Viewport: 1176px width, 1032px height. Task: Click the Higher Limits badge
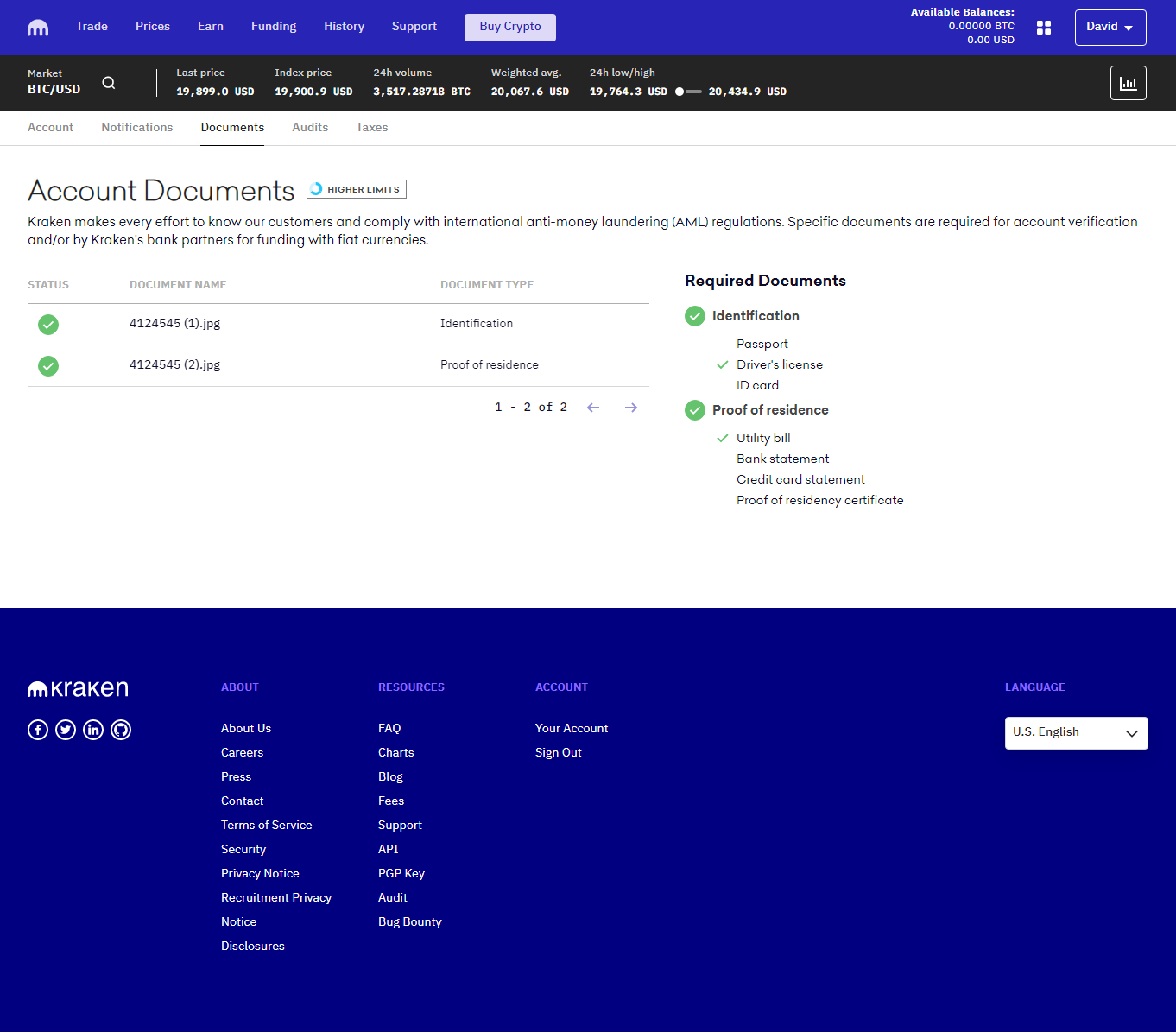357,189
